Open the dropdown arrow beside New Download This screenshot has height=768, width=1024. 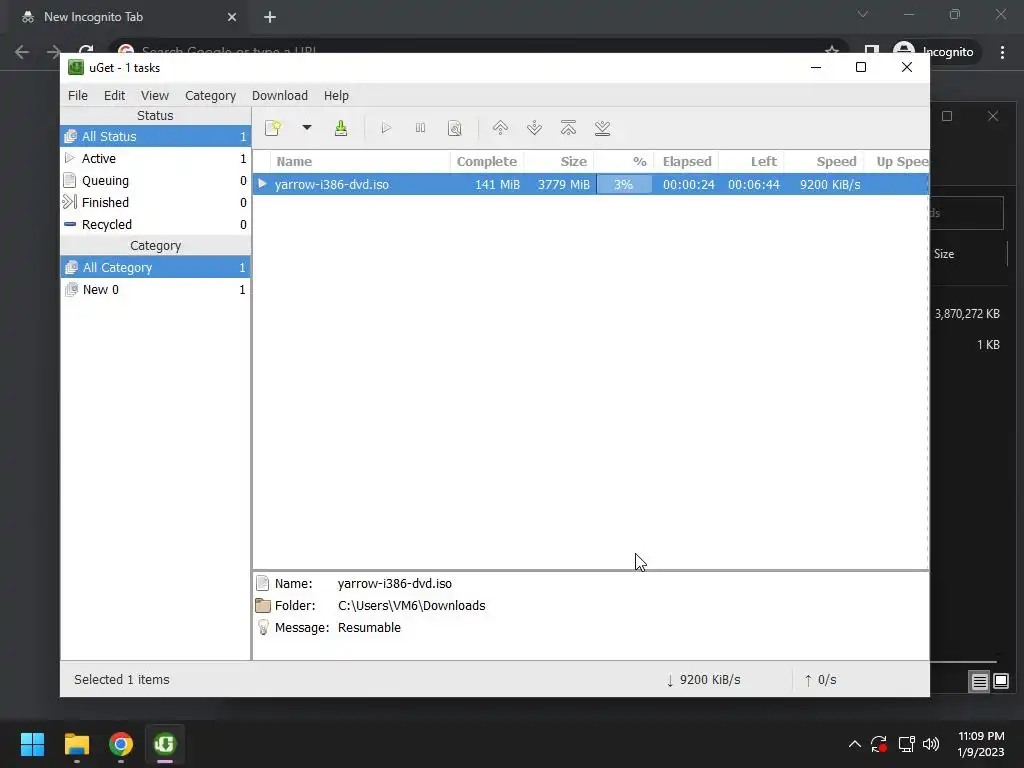[x=306, y=128]
